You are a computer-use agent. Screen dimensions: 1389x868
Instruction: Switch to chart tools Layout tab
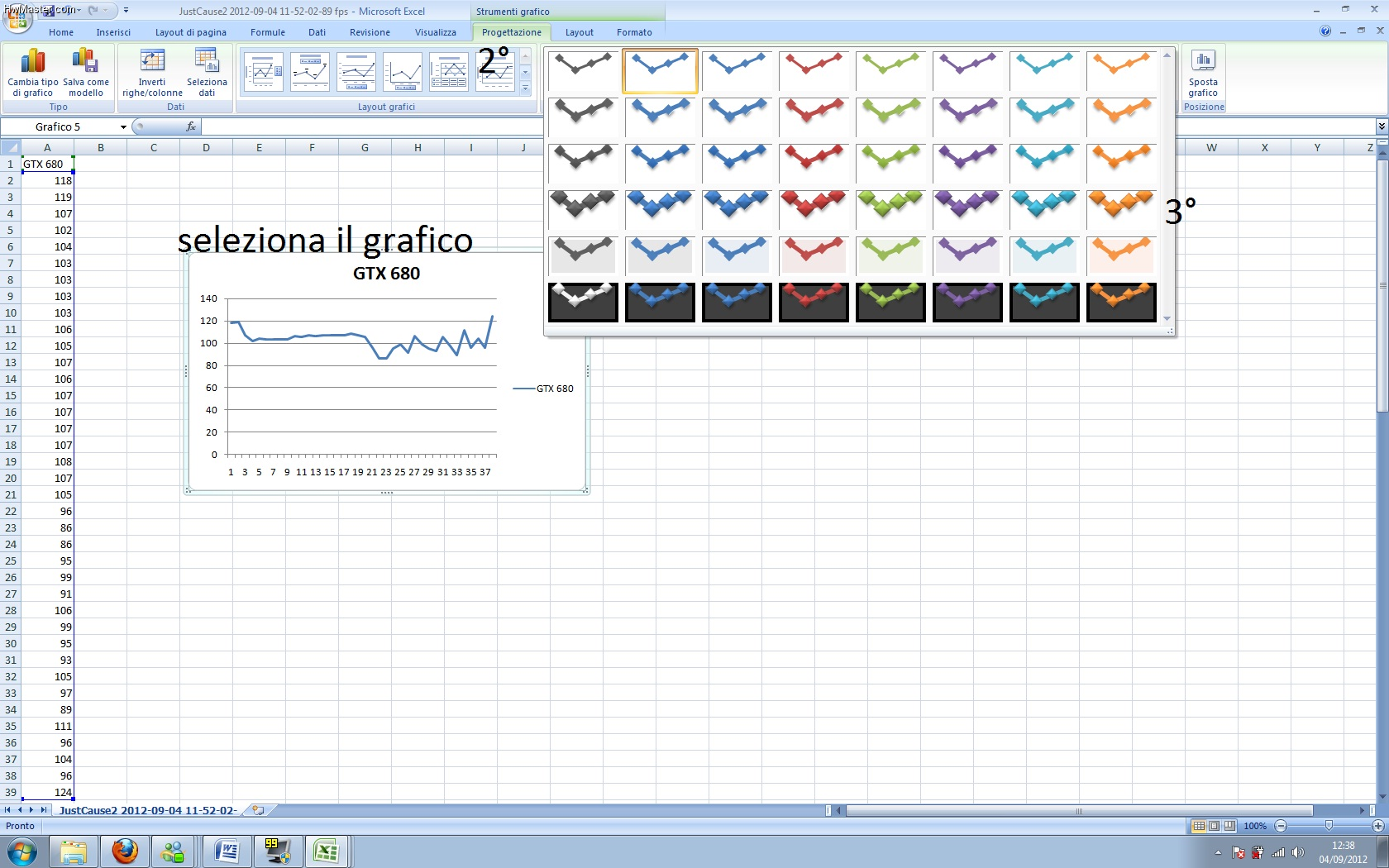(580, 32)
